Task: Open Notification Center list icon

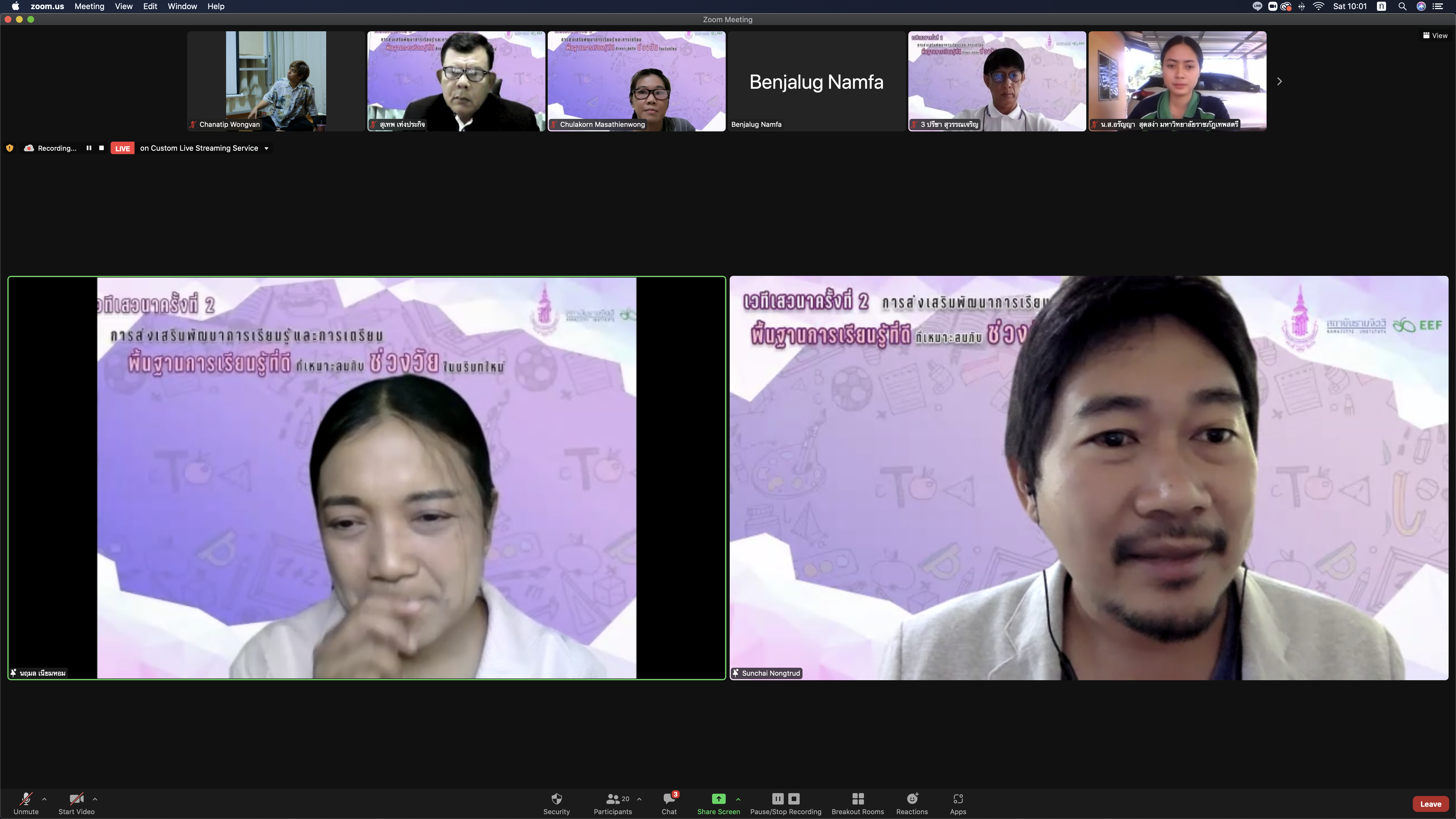Action: [1438, 6]
